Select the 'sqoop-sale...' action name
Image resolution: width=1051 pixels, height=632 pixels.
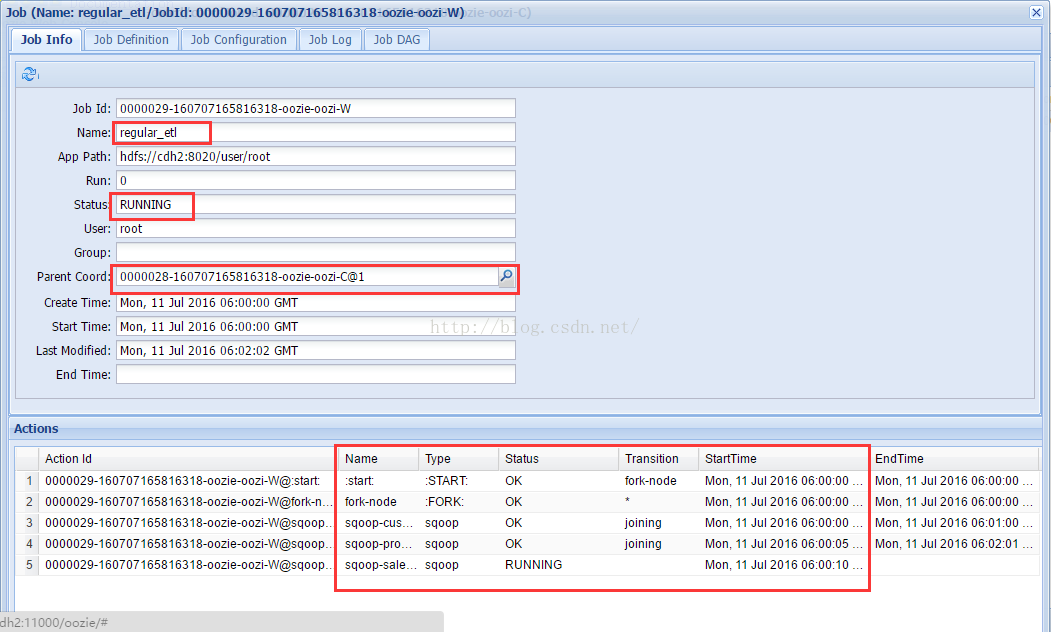click(381, 565)
